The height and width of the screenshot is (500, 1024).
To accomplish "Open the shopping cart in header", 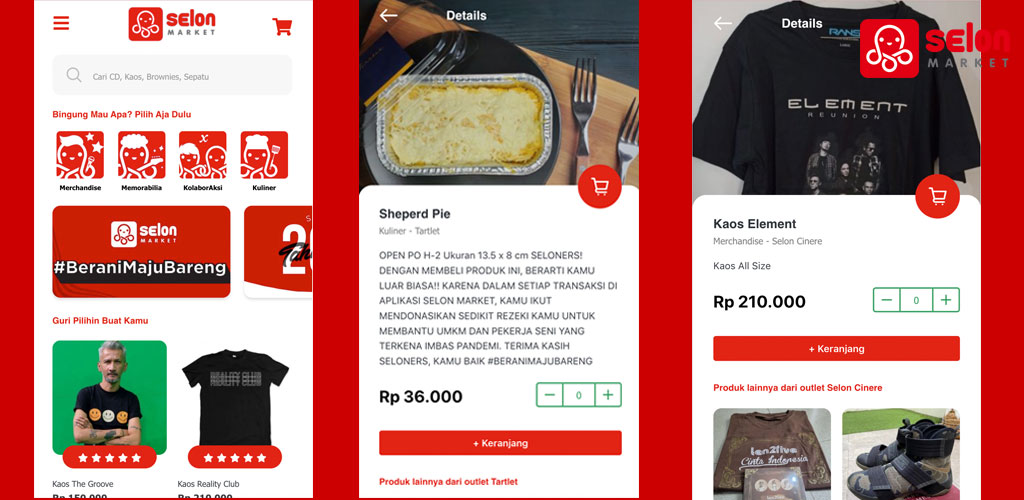I will (282, 27).
